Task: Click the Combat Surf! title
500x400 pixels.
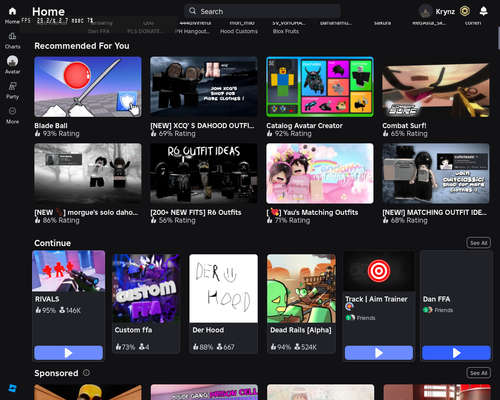Action: 404,126
